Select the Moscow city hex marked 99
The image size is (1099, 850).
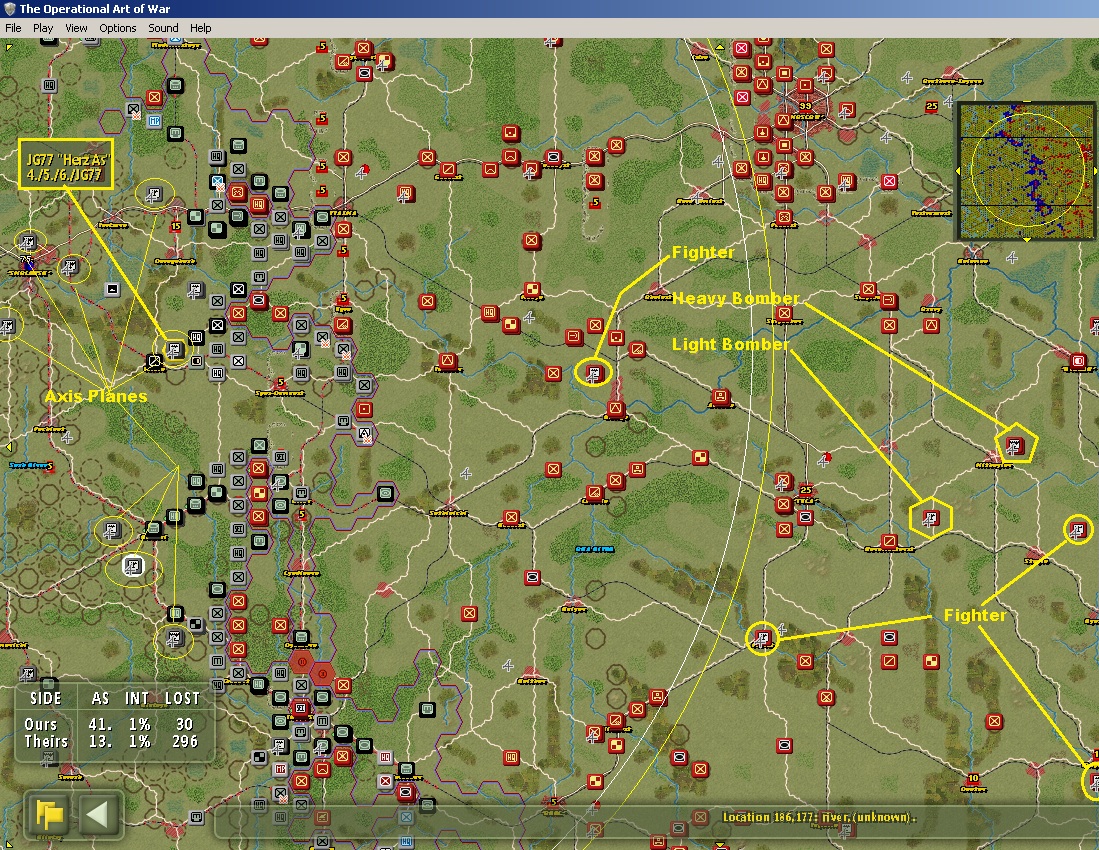point(805,107)
